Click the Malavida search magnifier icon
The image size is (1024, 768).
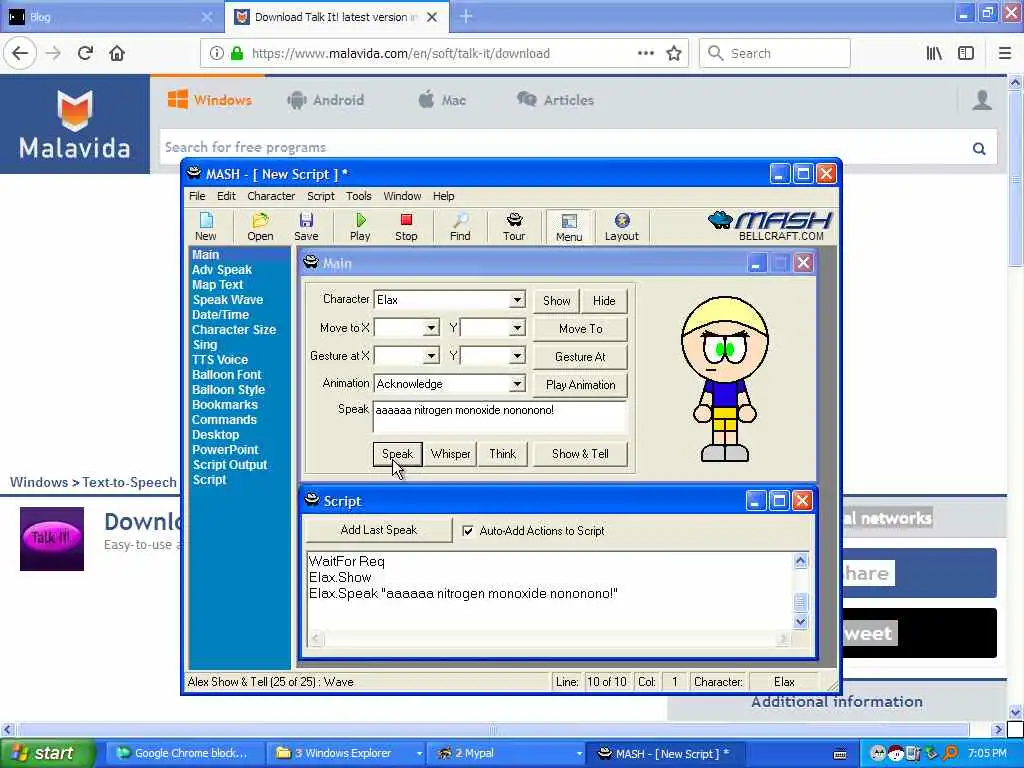point(979,148)
